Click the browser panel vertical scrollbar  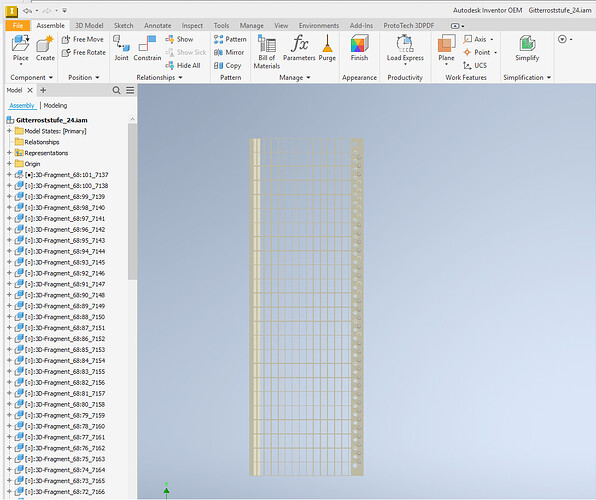click(x=132, y=202)
